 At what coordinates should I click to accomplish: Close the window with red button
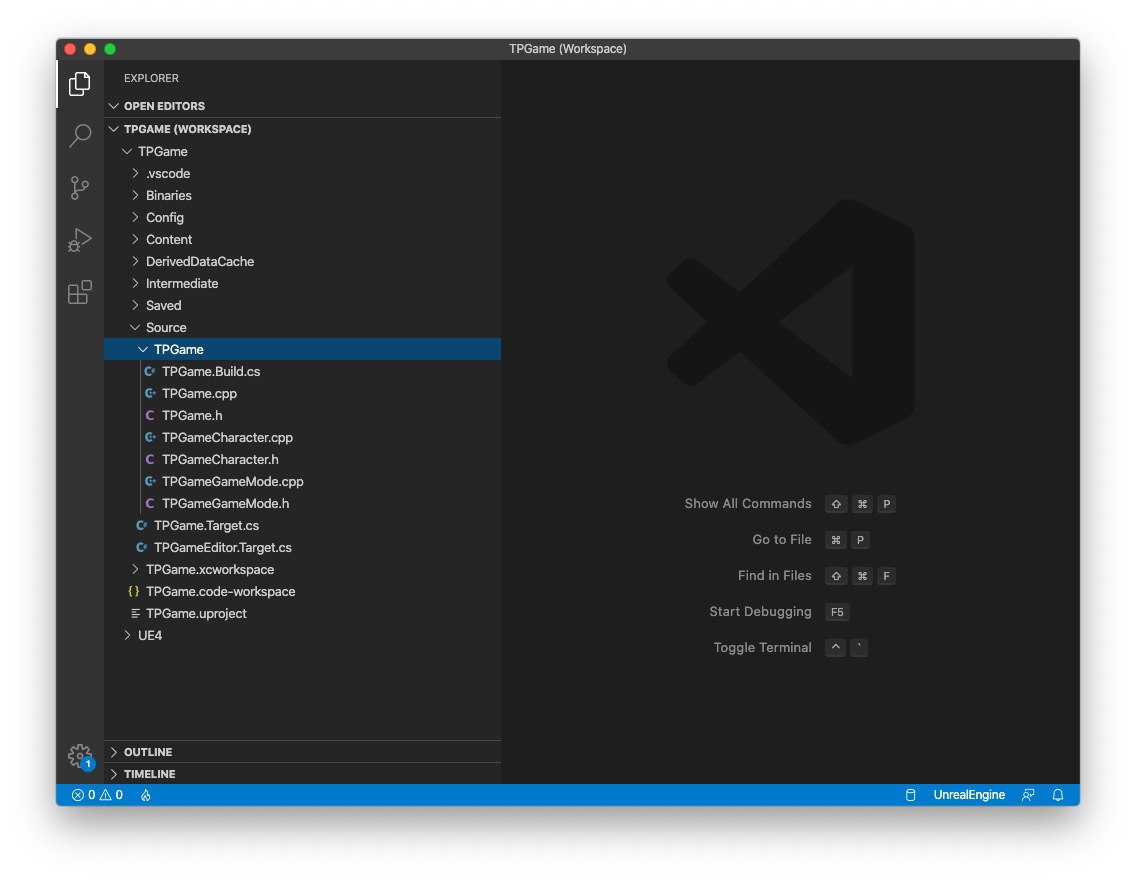(x=70, y=49)
